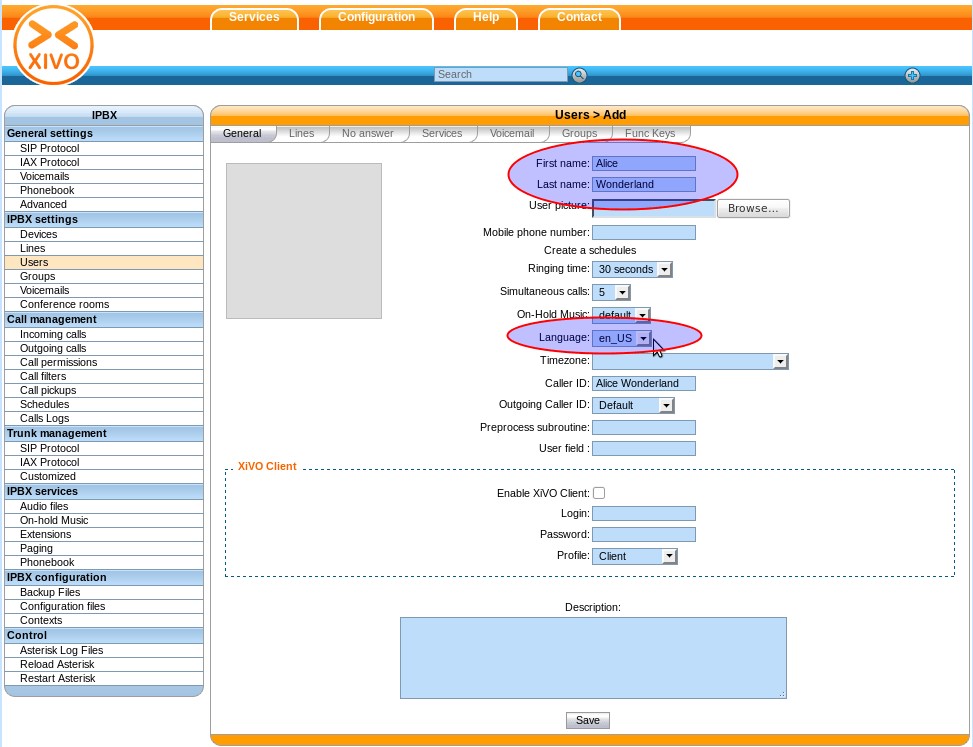
Task: Switch to the Voicemail tab
Action: [x=512, y=133]
